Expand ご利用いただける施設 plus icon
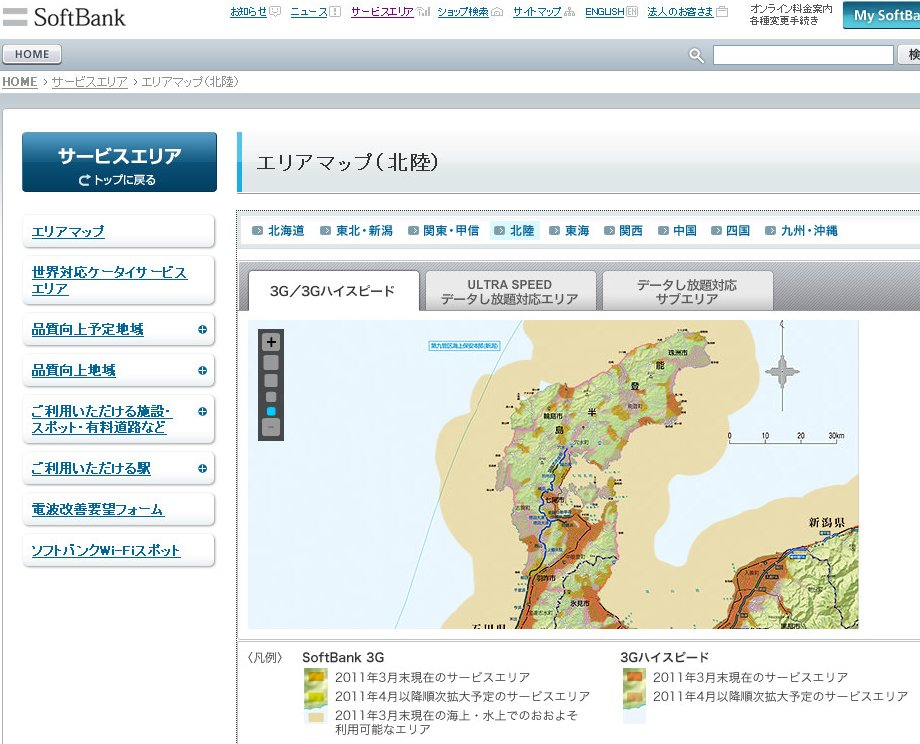 [x=202, y=411]
